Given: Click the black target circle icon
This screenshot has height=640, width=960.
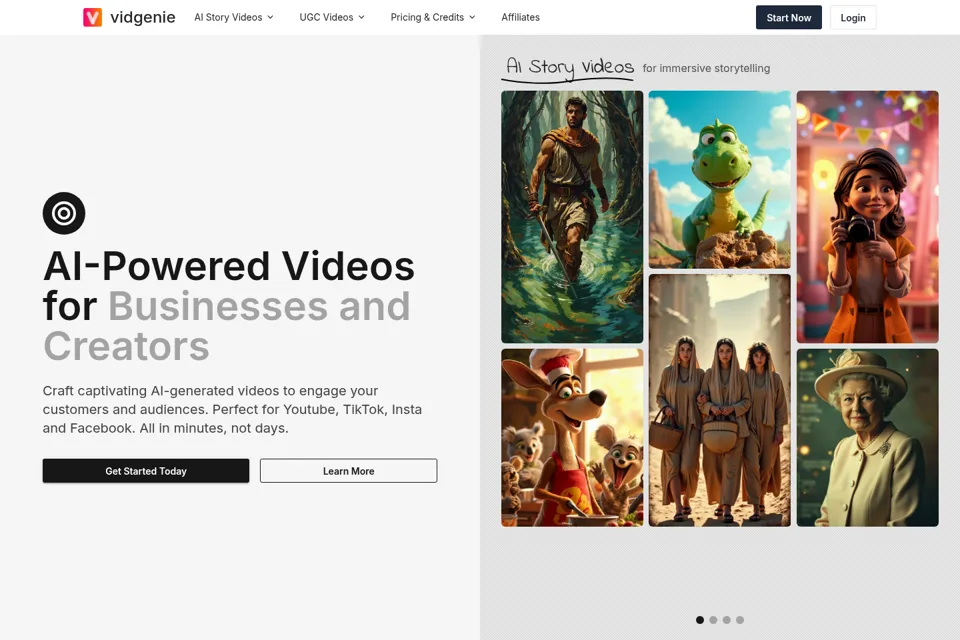Looking at the screenshot, I should click(64, 213).
